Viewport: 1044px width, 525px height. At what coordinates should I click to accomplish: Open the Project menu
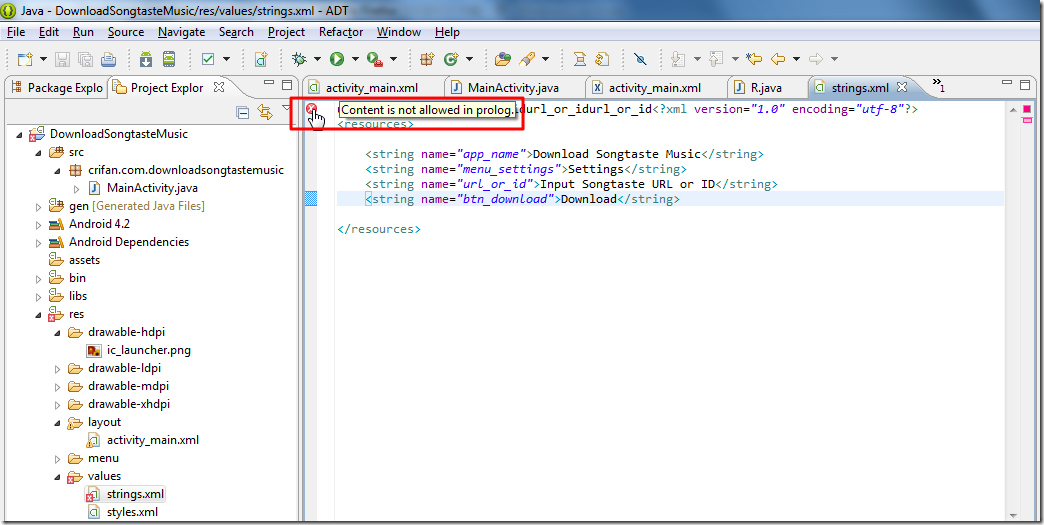(286, 32)
